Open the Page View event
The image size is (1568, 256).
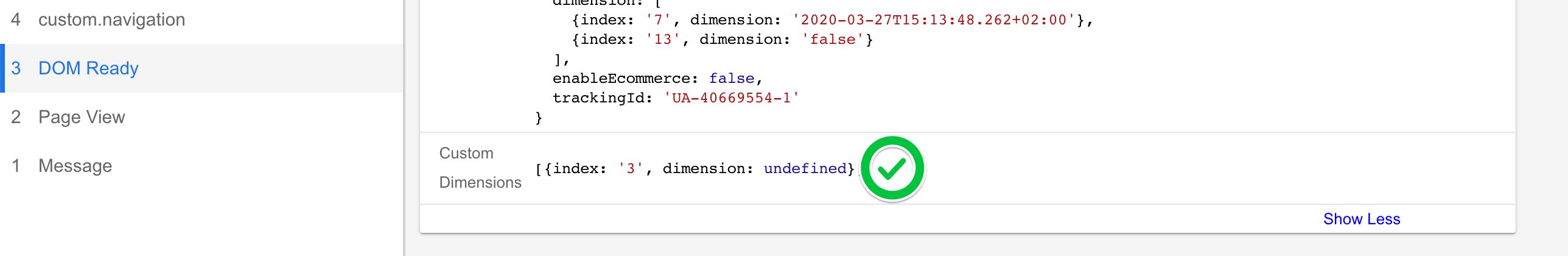[201, 117]
